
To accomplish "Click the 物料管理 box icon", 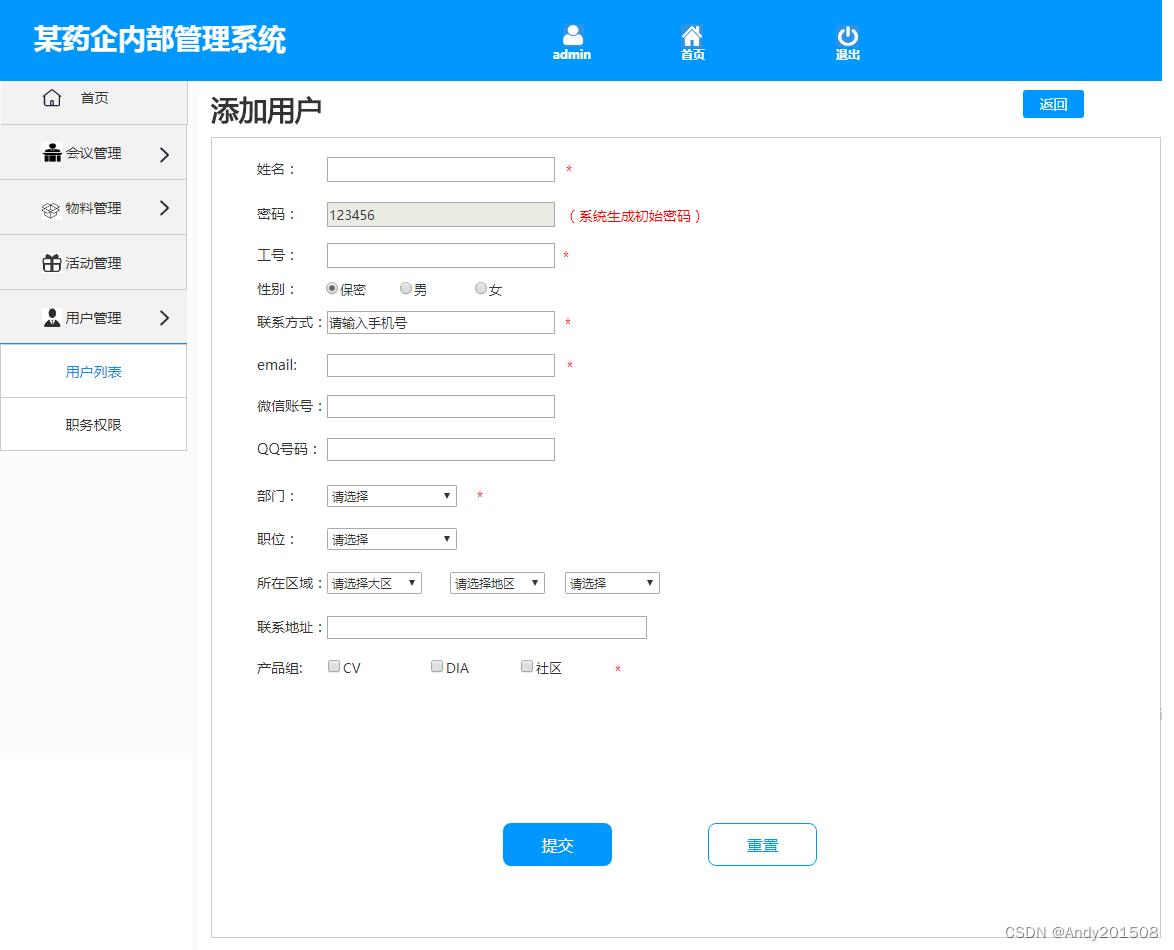I will coord(50,210).
